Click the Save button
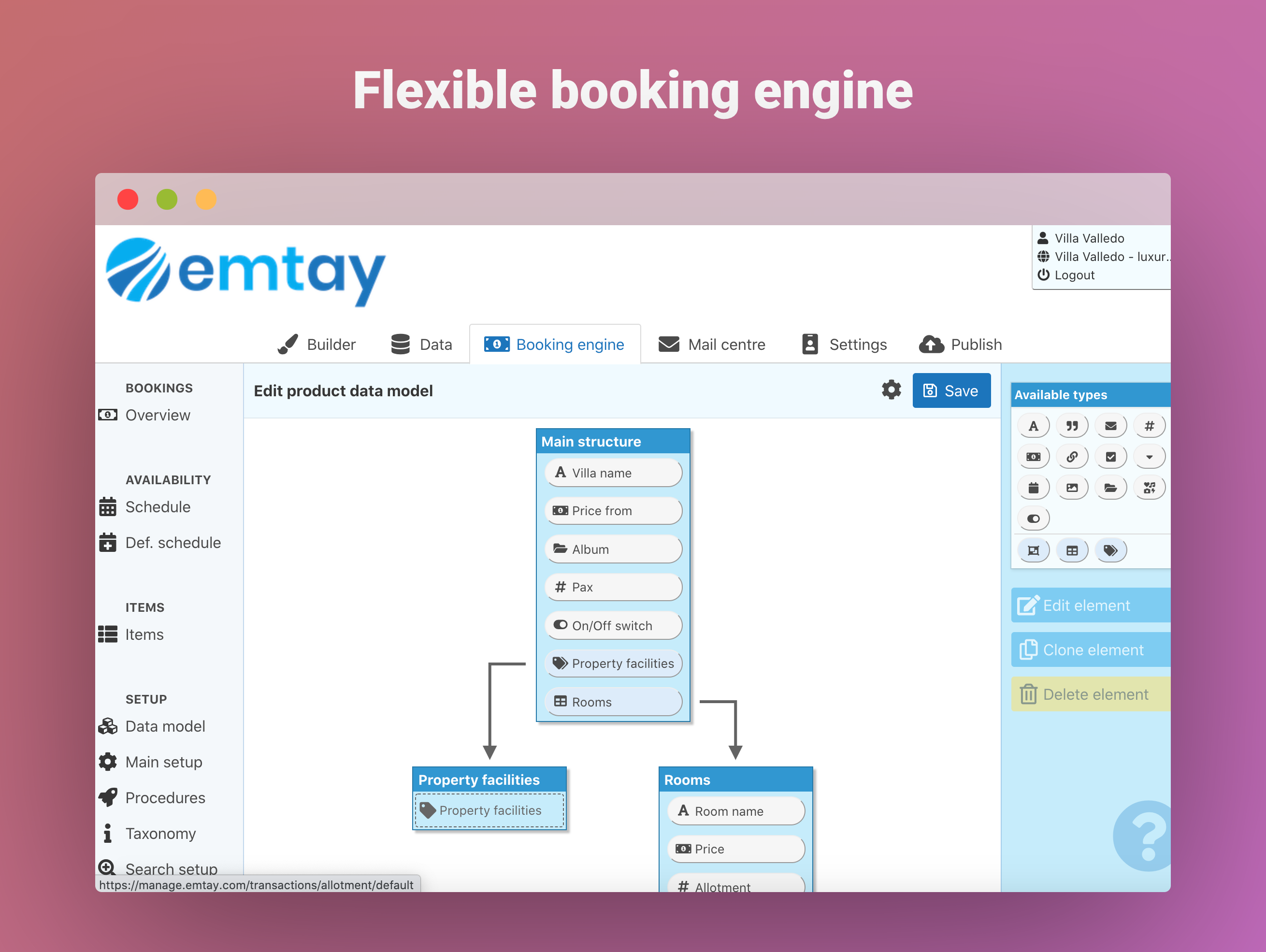The height and width of the screenshot is (952, 1266). 951,390
